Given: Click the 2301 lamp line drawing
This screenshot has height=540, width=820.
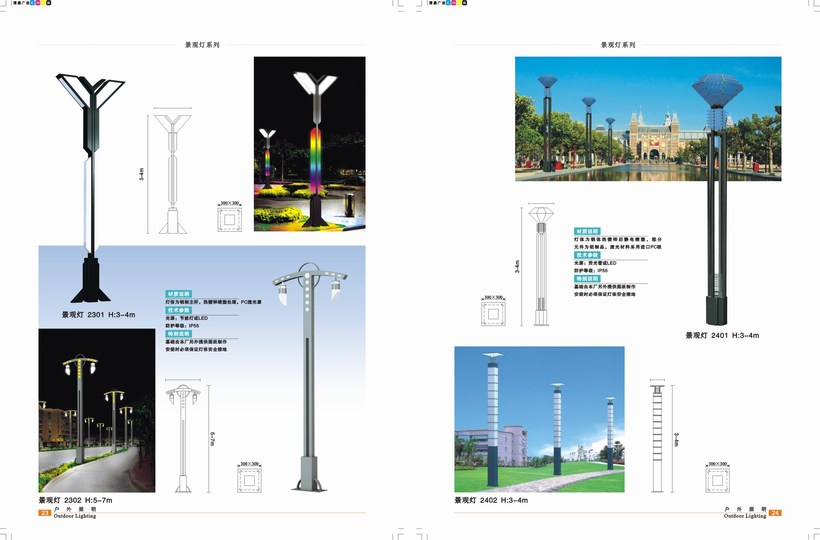Looking at the screenshot, I should [x=176, y=170].
